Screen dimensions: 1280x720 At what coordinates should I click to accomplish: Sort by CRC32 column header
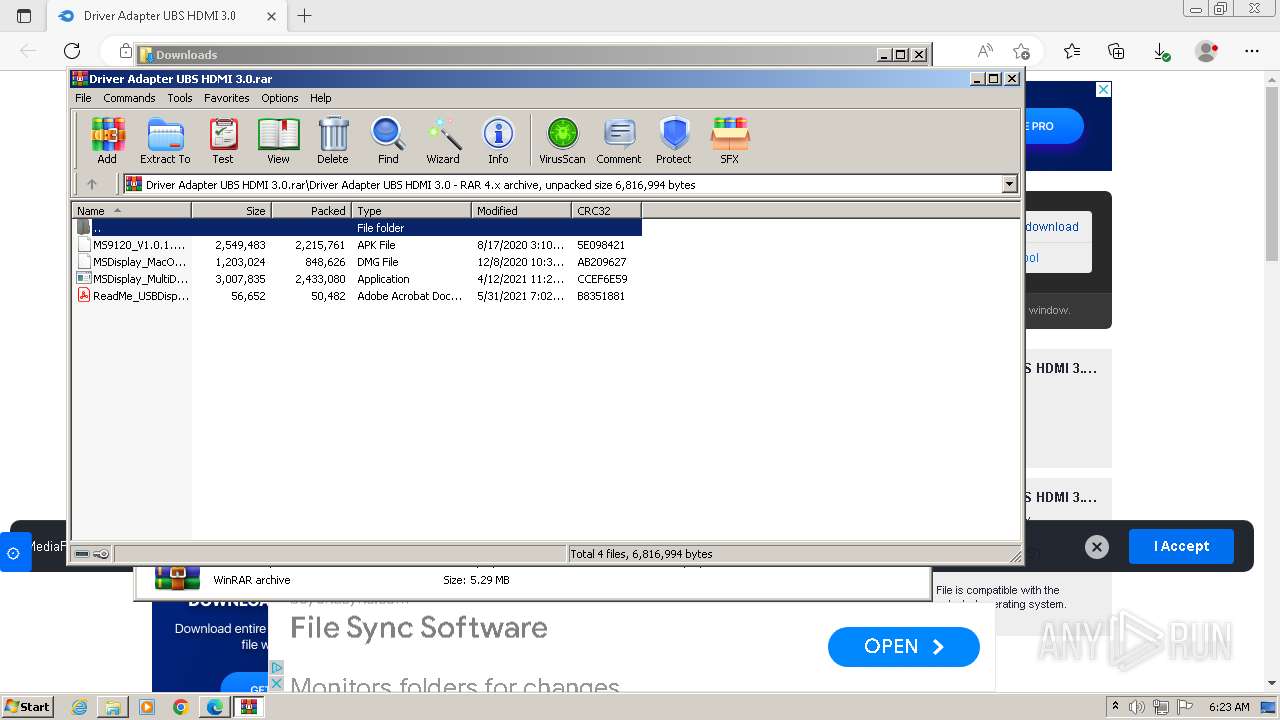pos(606,210)
